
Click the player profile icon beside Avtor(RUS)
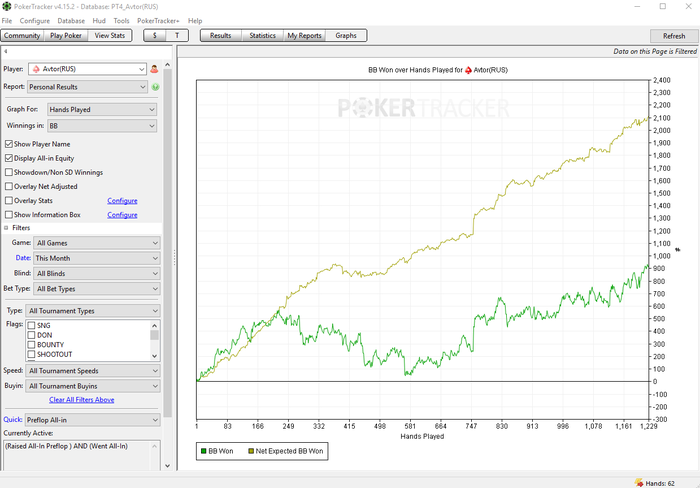click(154, 69)
